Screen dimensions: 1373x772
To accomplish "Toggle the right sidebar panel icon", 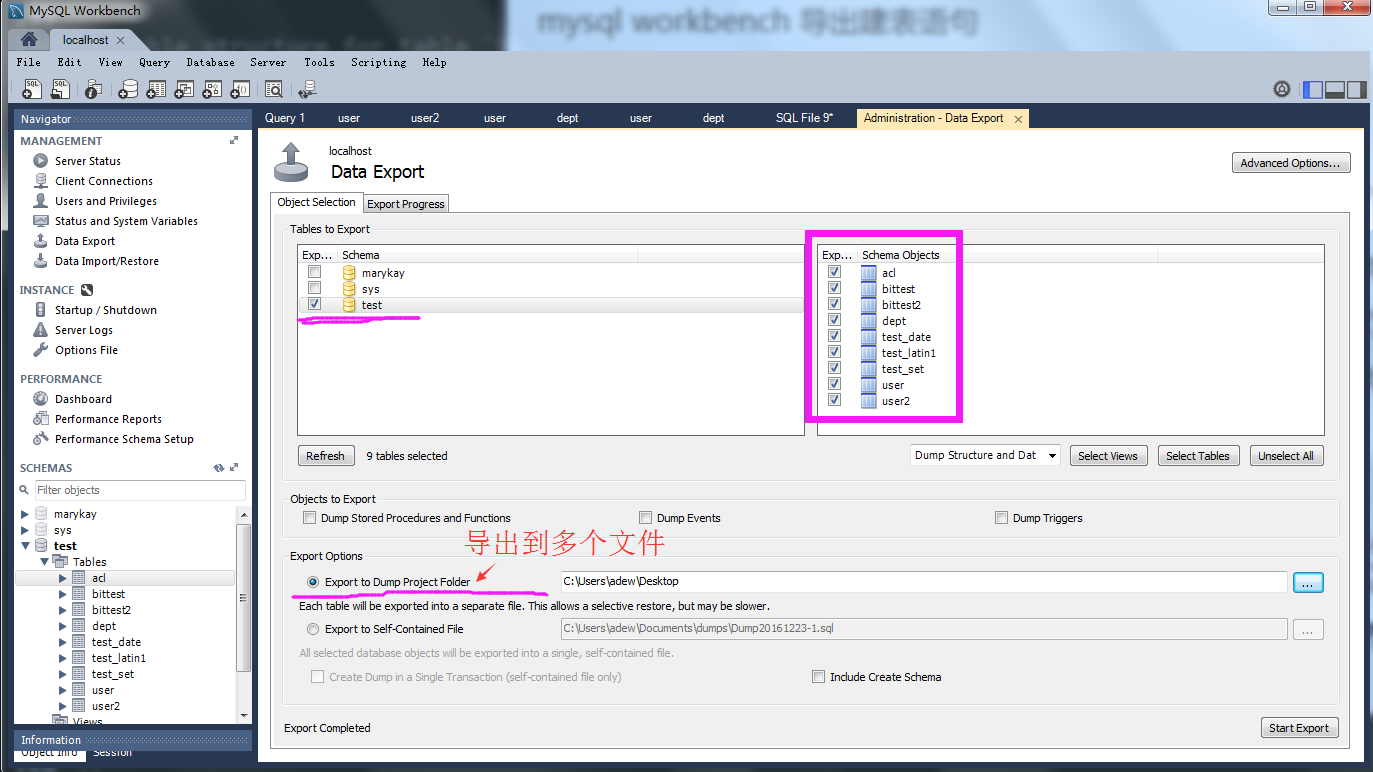I will (1357, 89).
